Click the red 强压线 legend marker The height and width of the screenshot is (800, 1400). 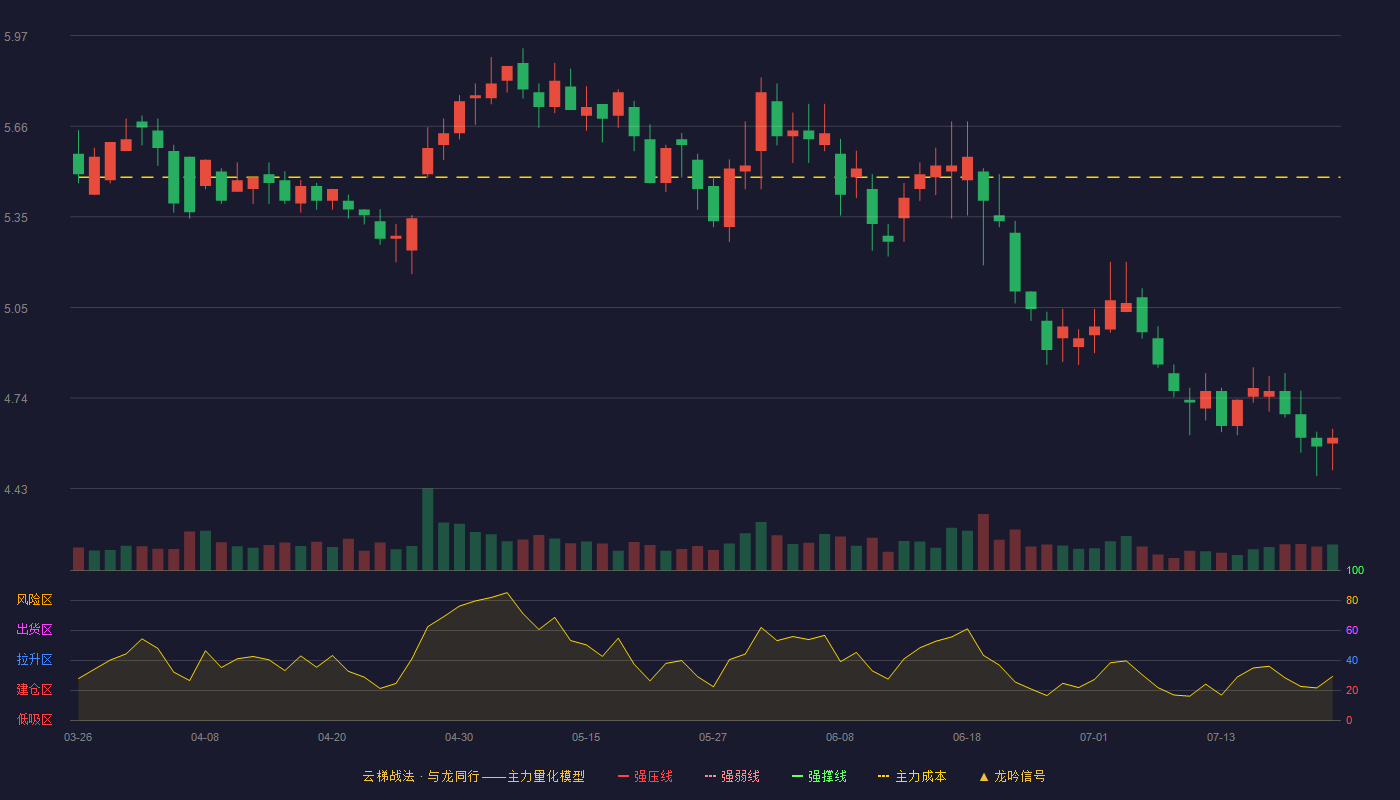point(624,776)
